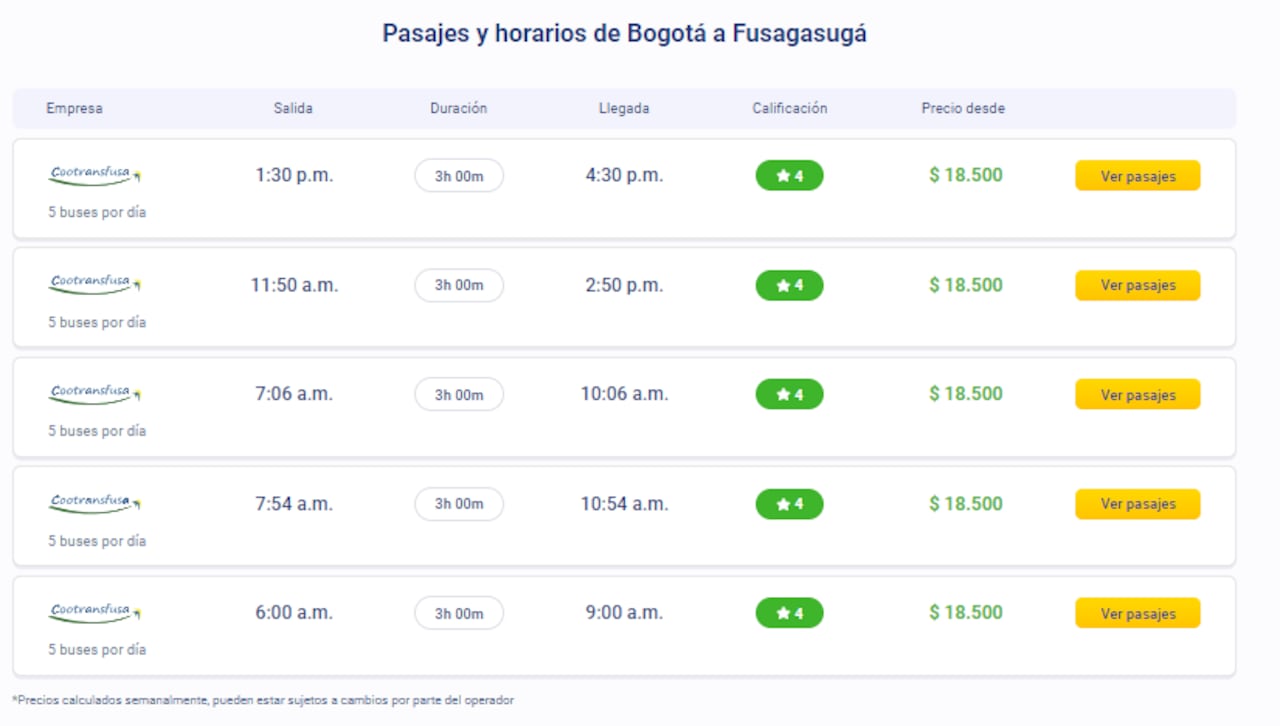The height and width of the screenshot is (726, 1280).
Task: Click the Cootransfusa logo on the 6:00 a.m. trip
Action: pyautogui.click(x=93, y=610)
